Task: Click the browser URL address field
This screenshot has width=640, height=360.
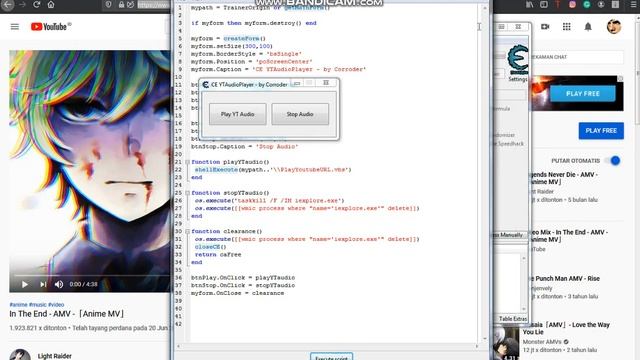Action: [x=154, y=5]
